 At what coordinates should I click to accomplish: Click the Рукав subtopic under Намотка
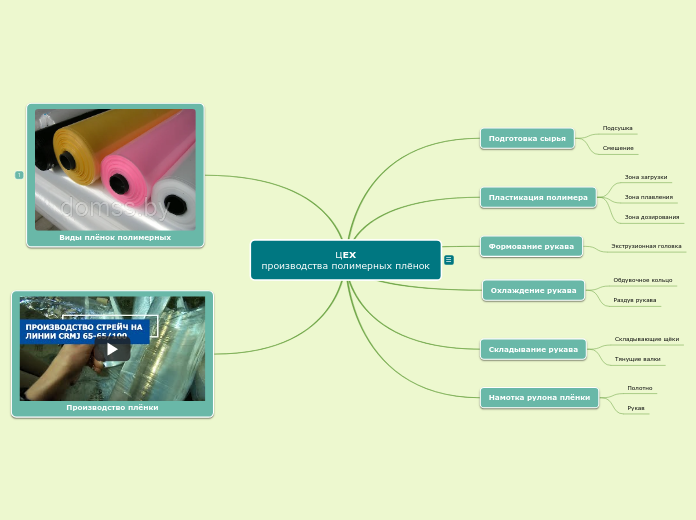pyautogui.click(x=636, y=408)
